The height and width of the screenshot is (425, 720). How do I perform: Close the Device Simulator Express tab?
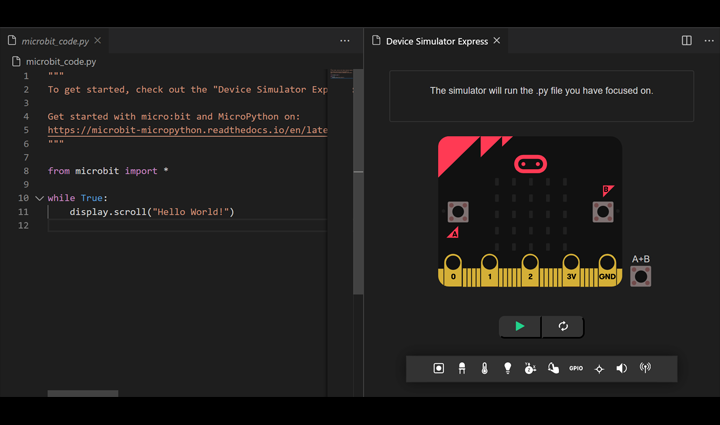pos(497,41)
